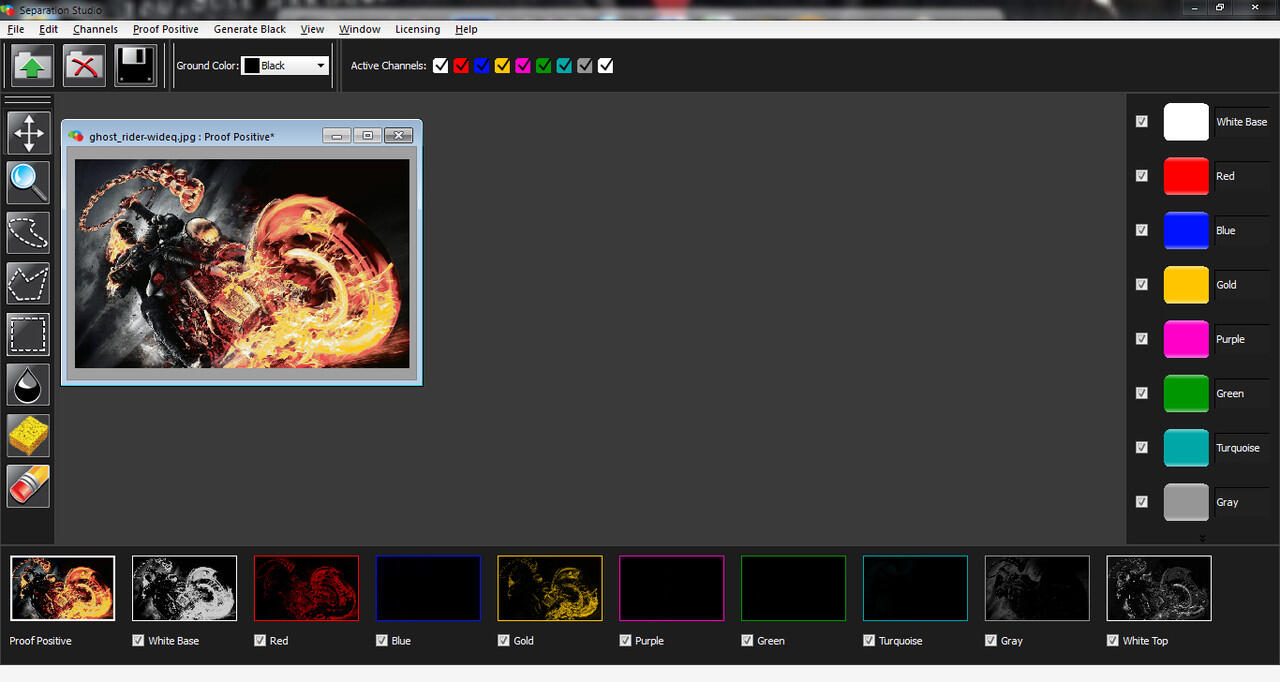Viewport: 1280px width, 682px height.
Task: Click the White Base color swatch in side panel
Action: 1186,122
